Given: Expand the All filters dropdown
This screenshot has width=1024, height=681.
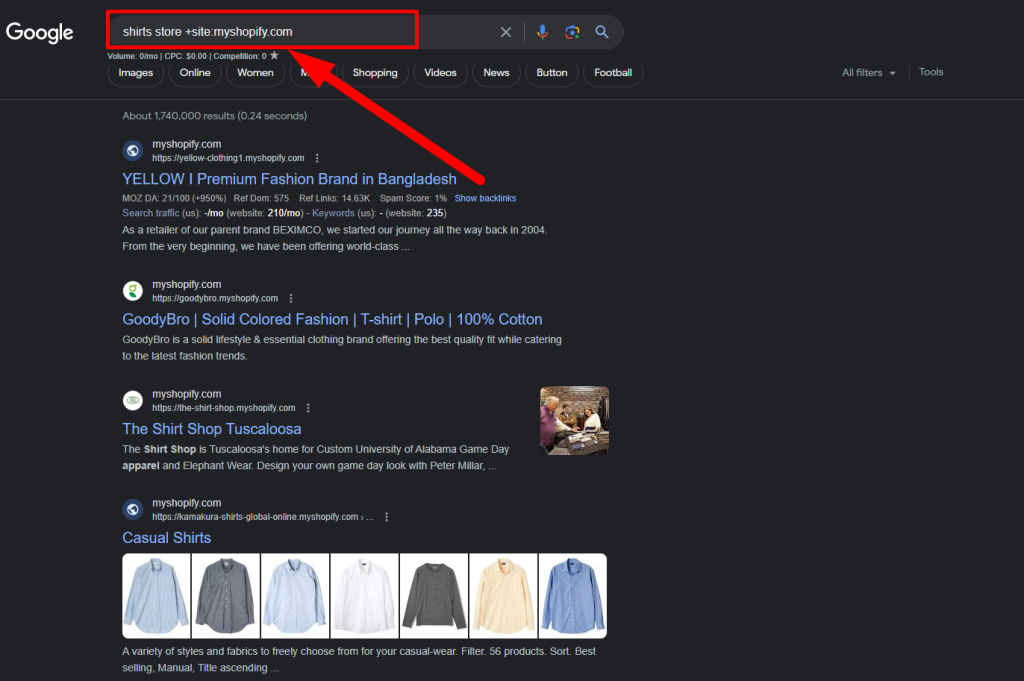Looking at the screenshot, I should (869, 72).
